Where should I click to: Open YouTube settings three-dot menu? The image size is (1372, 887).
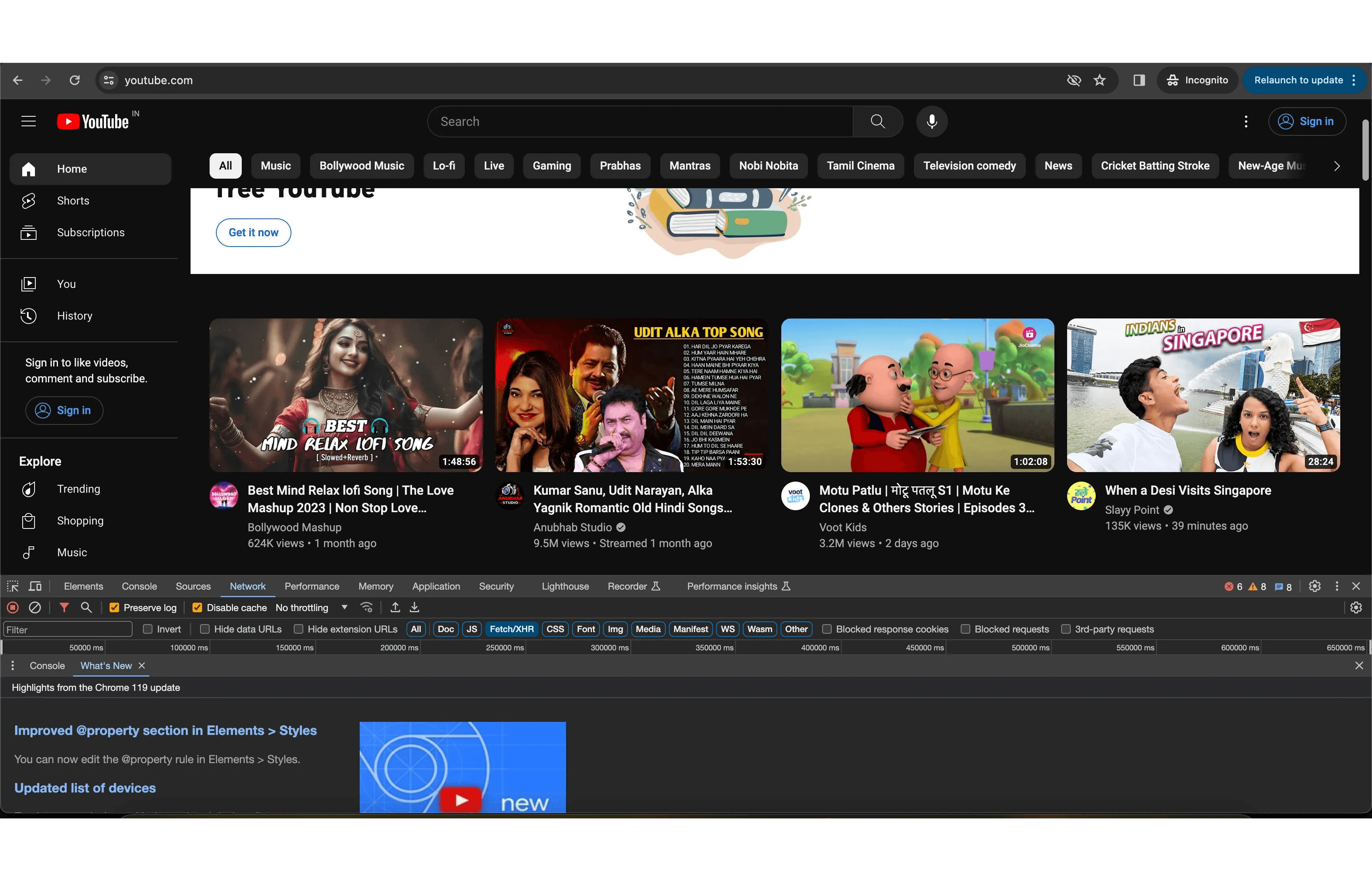click(x=1245, y=121)
